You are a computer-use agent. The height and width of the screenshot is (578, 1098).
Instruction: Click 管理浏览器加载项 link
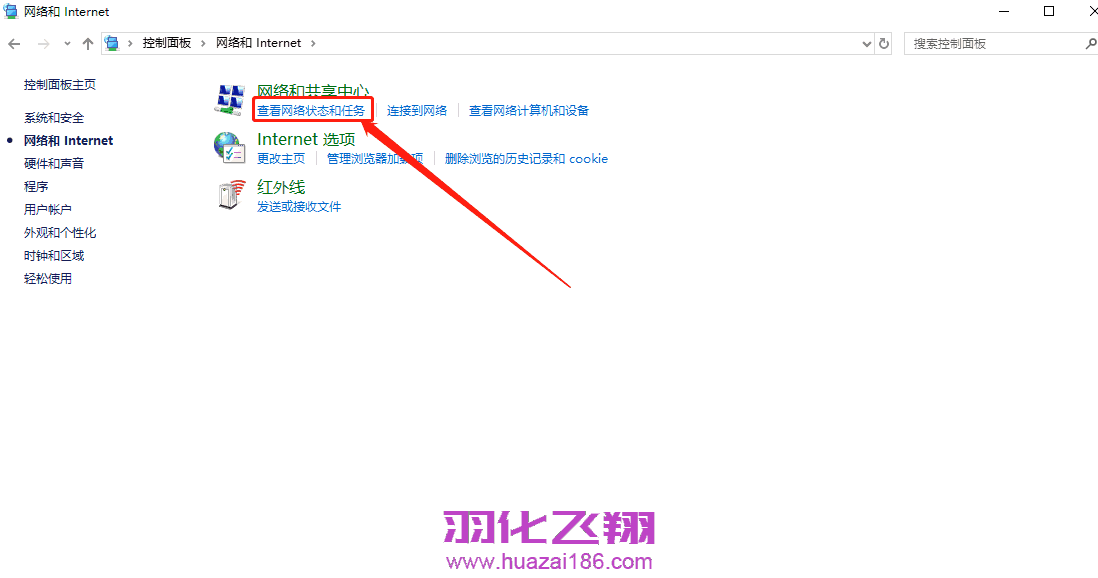(375, 158)
